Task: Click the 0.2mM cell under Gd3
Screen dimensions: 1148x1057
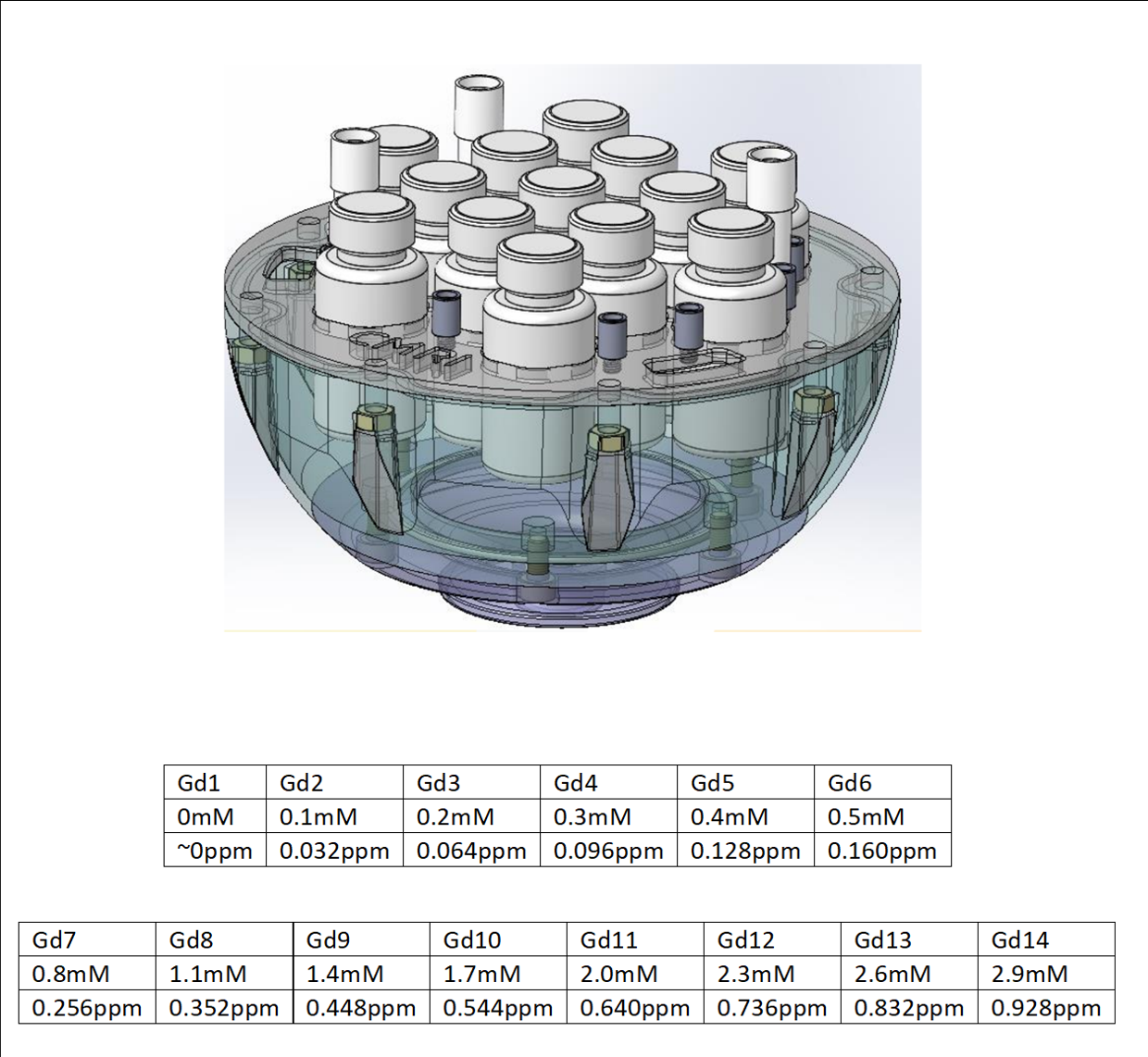Action: 471,817
